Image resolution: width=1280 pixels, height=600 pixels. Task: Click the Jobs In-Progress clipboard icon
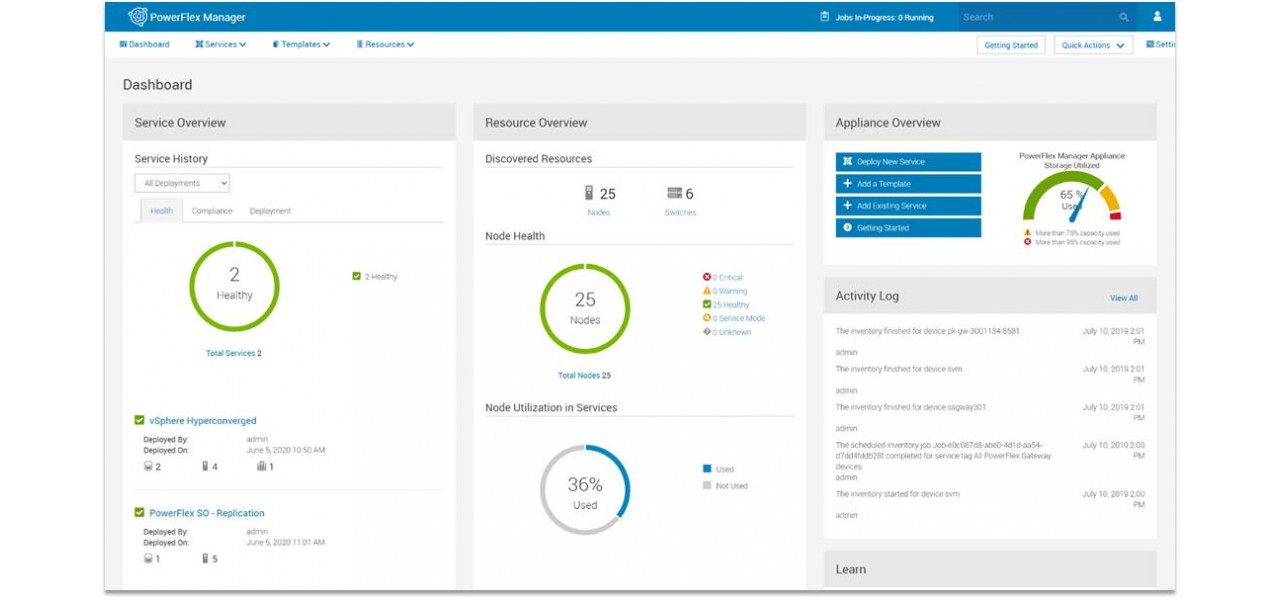pyautogui.click(x=825, y=17)
